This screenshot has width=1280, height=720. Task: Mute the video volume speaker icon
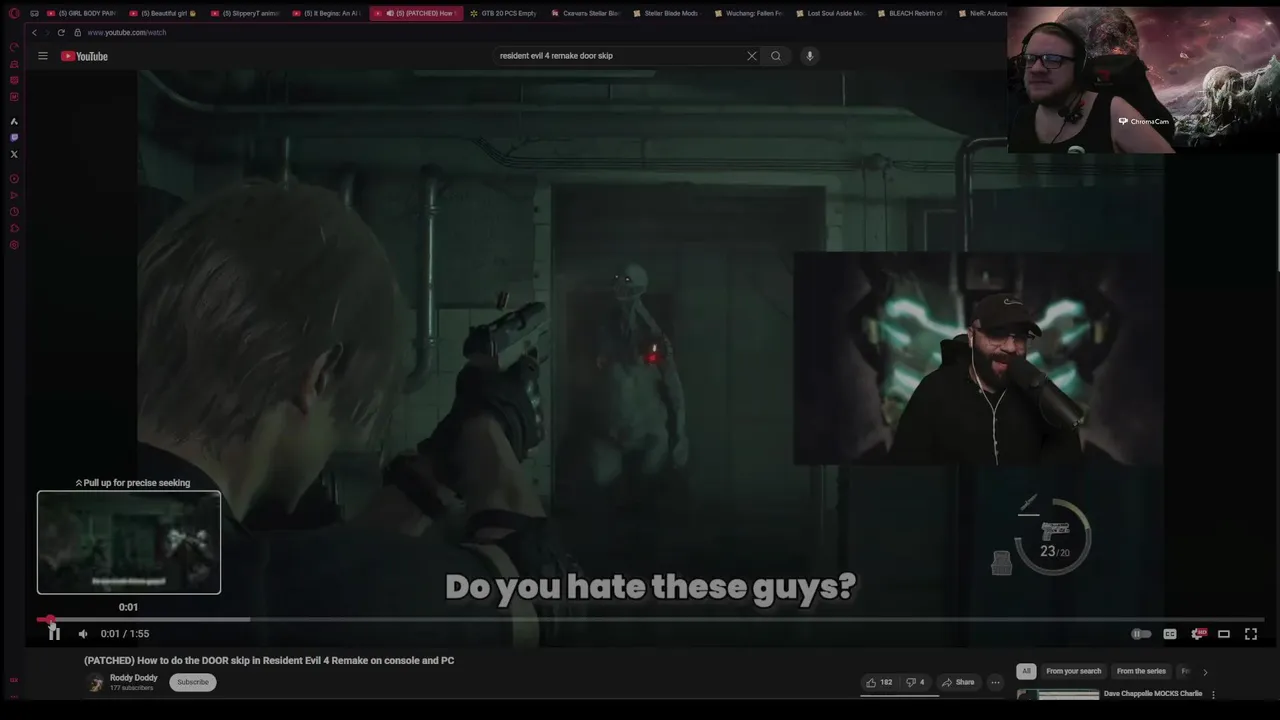pyautogui.click(x=83, y=634)
